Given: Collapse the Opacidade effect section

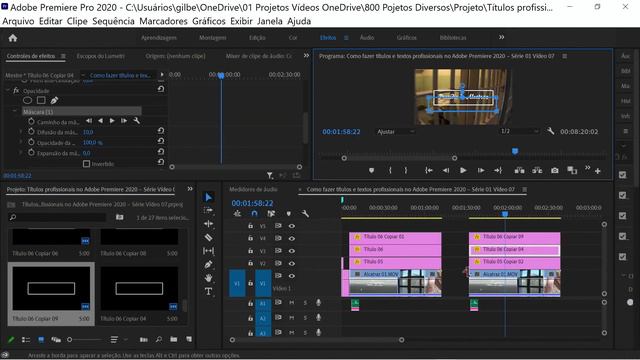Looking at the screenshot, I should (7, 90).
